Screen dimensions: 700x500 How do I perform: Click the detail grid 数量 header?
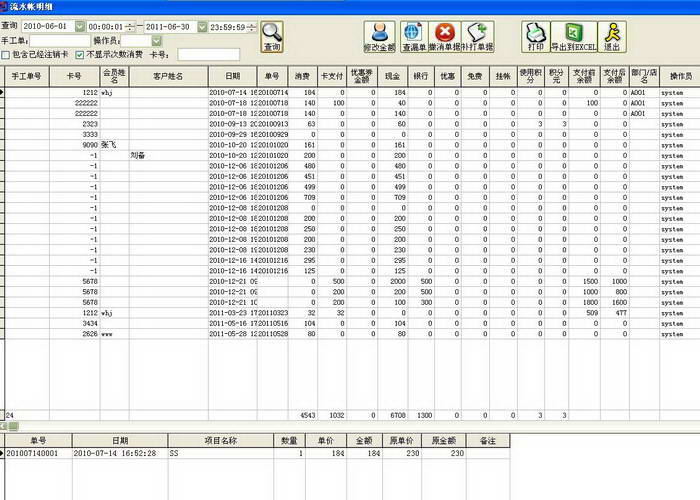289,441
